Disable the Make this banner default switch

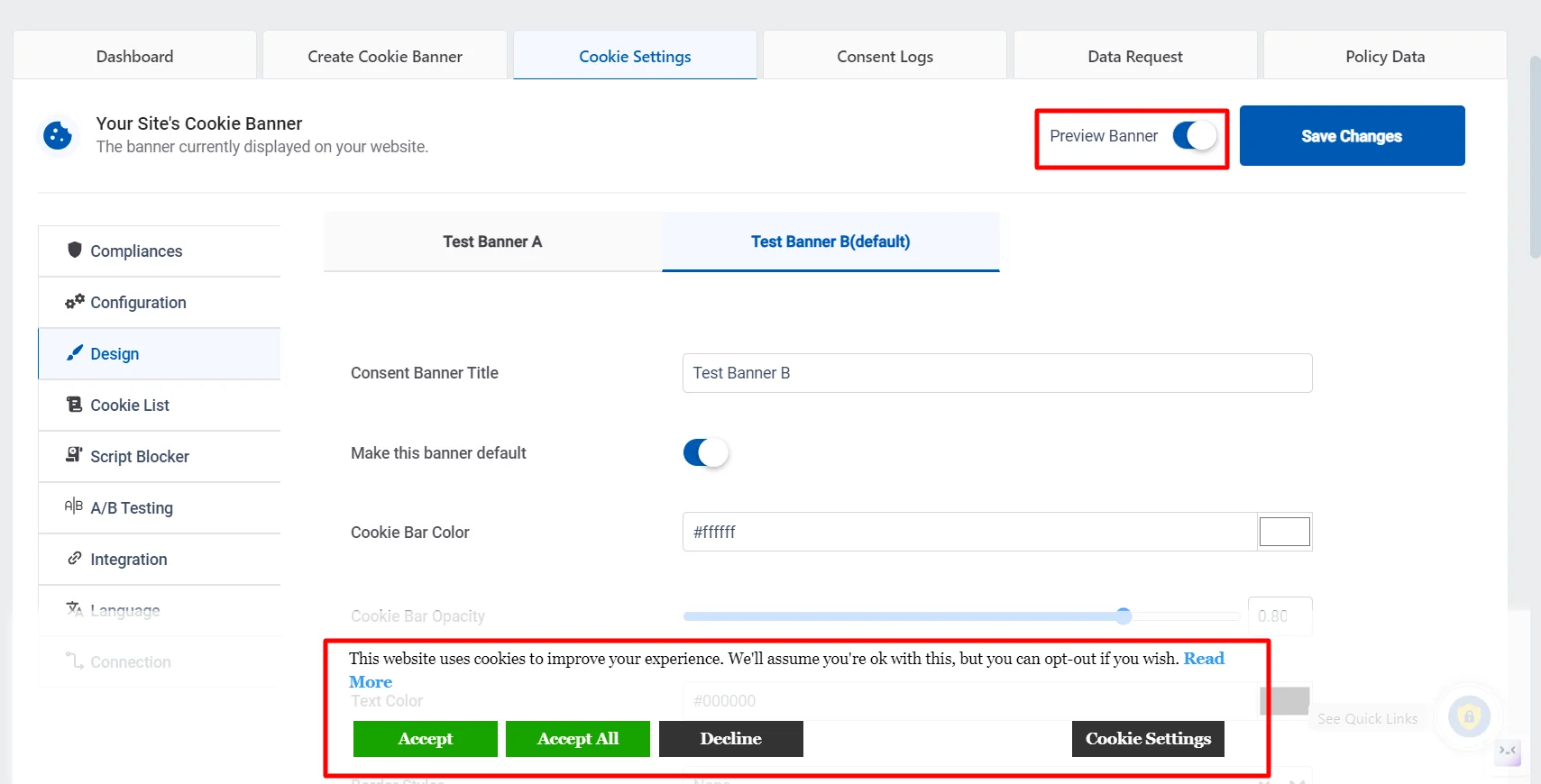click(705, 452)
